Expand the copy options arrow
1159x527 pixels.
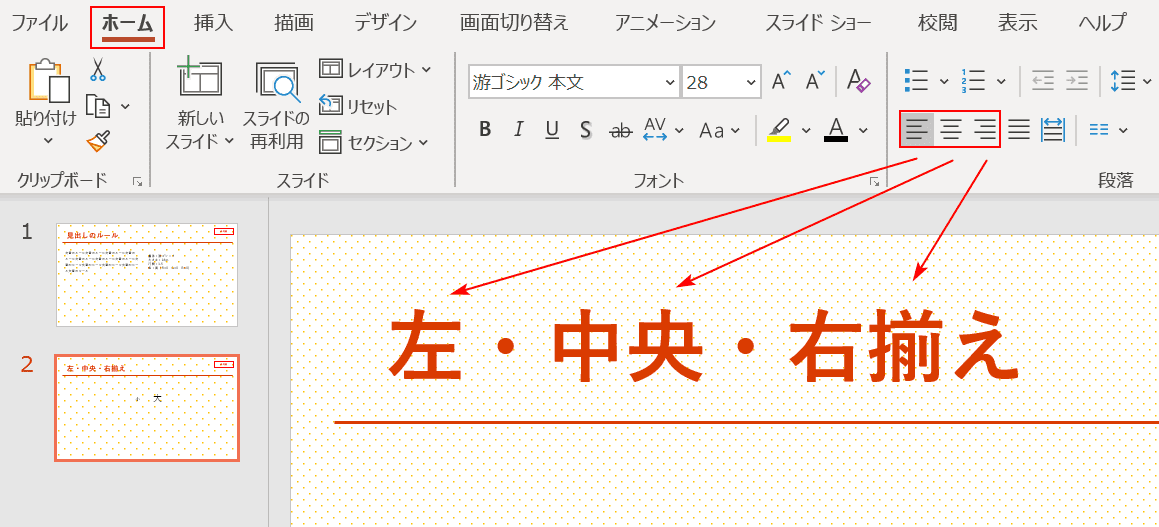[x=125, y=106]
